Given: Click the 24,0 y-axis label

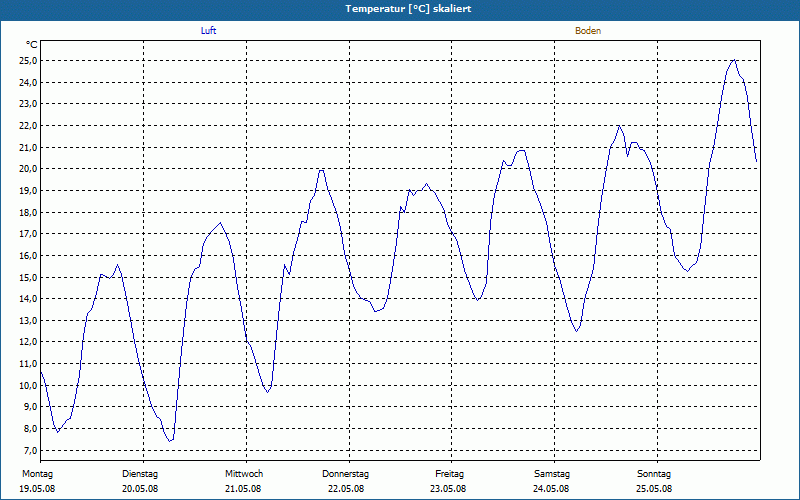Looking at the screenshot, I should [x=28, y=83].
